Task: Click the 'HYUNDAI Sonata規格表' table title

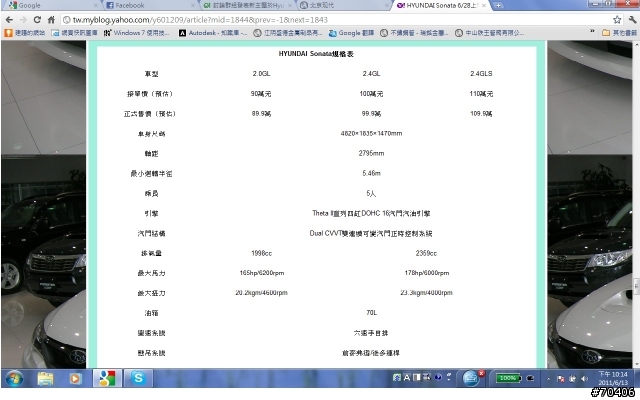Action: tap(316, 54)
